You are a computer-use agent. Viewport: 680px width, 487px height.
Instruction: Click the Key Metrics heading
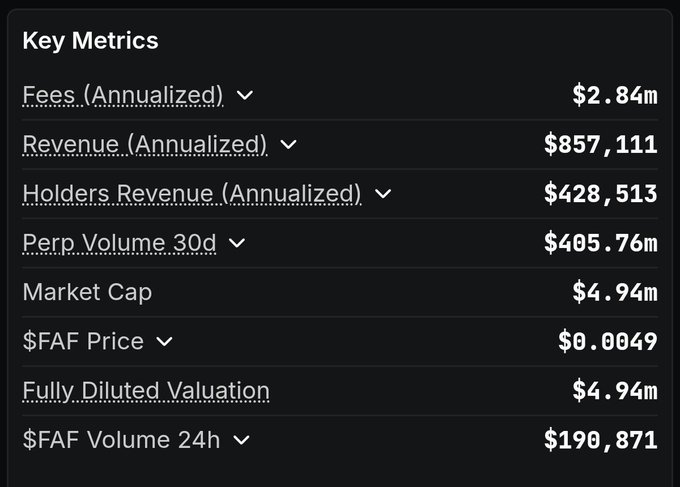pyautogui.click(x=90, y=41)
